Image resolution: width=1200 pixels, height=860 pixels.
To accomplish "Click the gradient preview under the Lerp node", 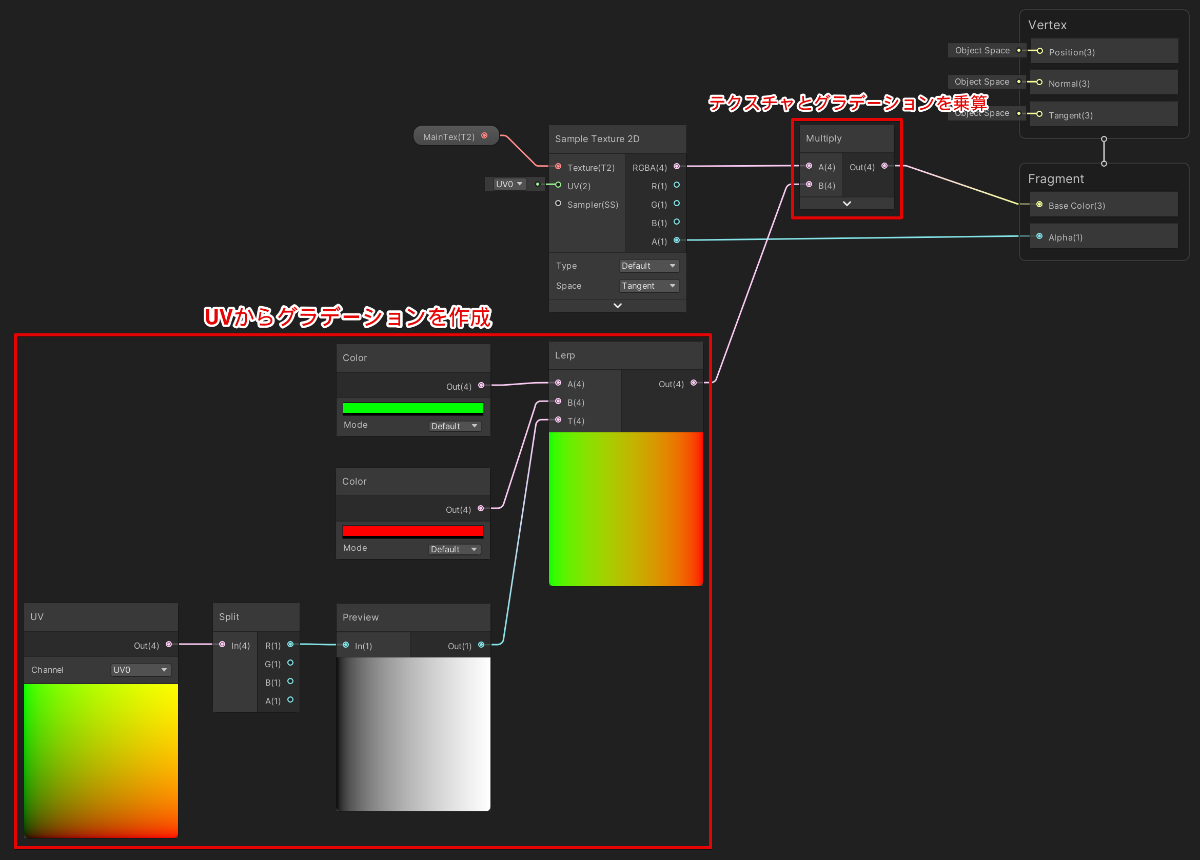I will [x=625, y=507].
